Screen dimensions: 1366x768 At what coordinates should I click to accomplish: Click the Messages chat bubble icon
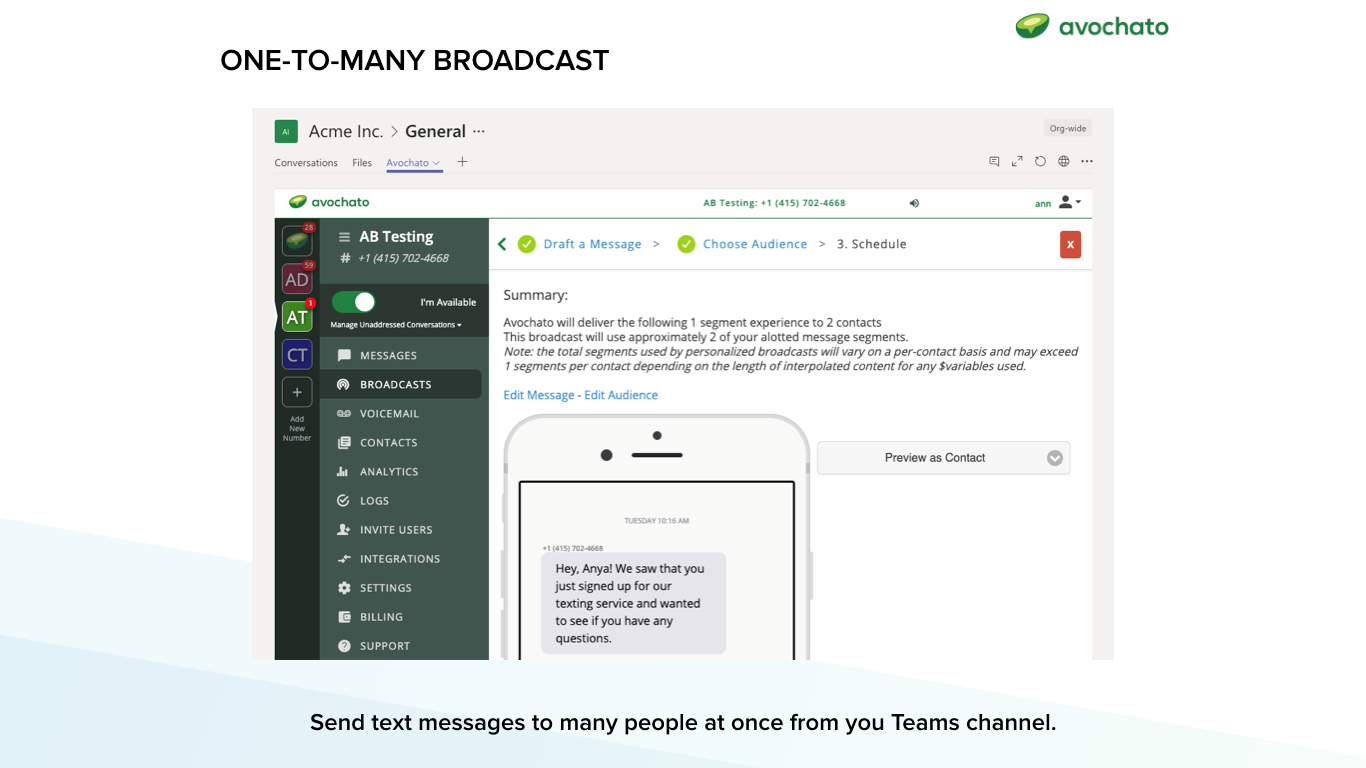click(344, 355)
